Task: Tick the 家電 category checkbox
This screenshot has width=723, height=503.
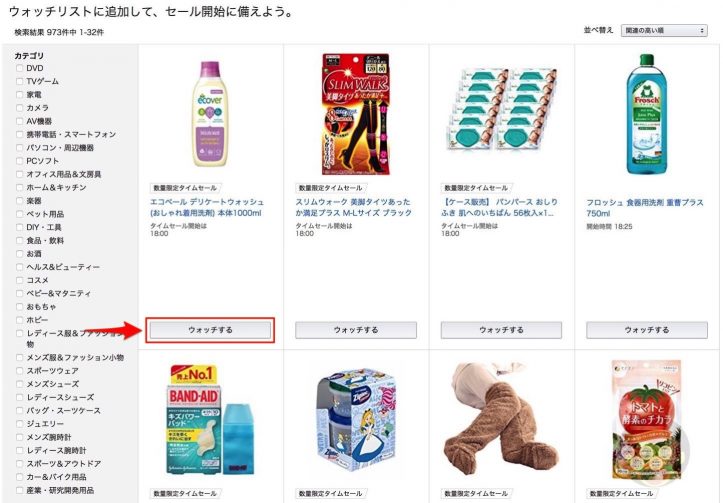Action: tap(19, 95)
